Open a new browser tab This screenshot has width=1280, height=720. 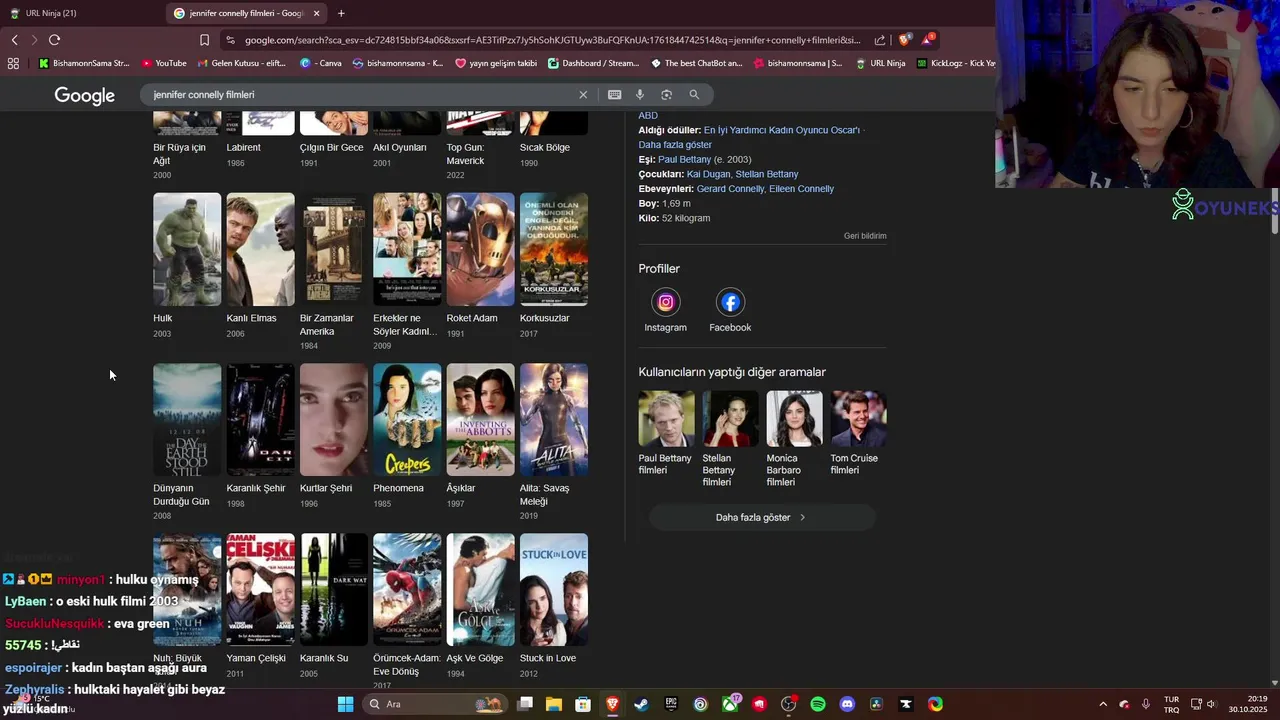click(x=341, y=13)
